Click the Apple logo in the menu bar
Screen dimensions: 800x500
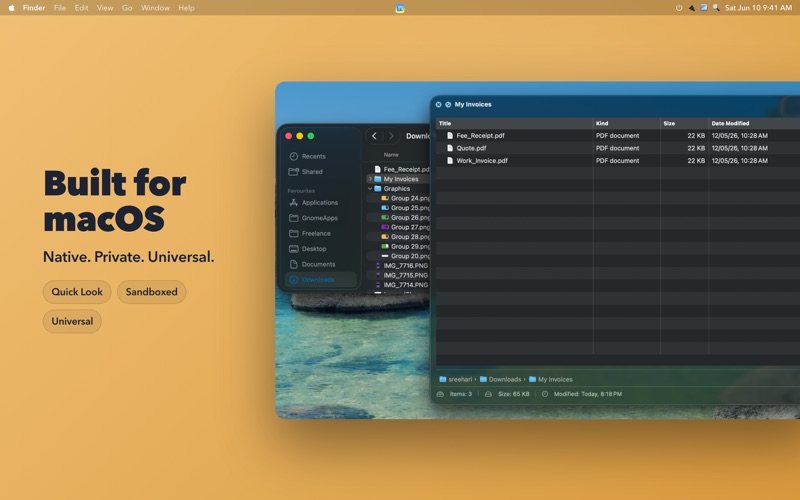point(11,8)
